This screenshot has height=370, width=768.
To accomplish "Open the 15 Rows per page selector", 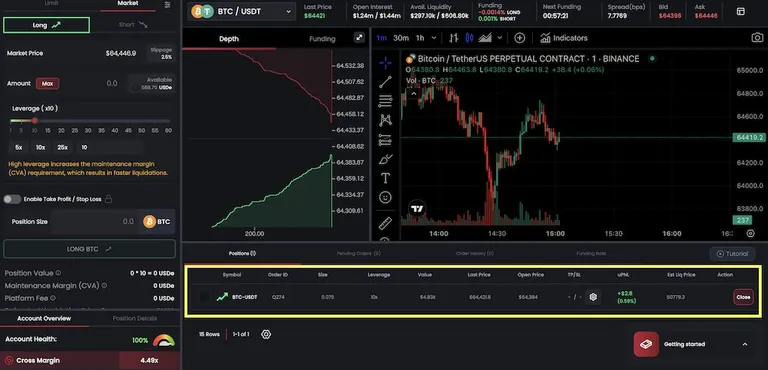I will click(209, 334).
